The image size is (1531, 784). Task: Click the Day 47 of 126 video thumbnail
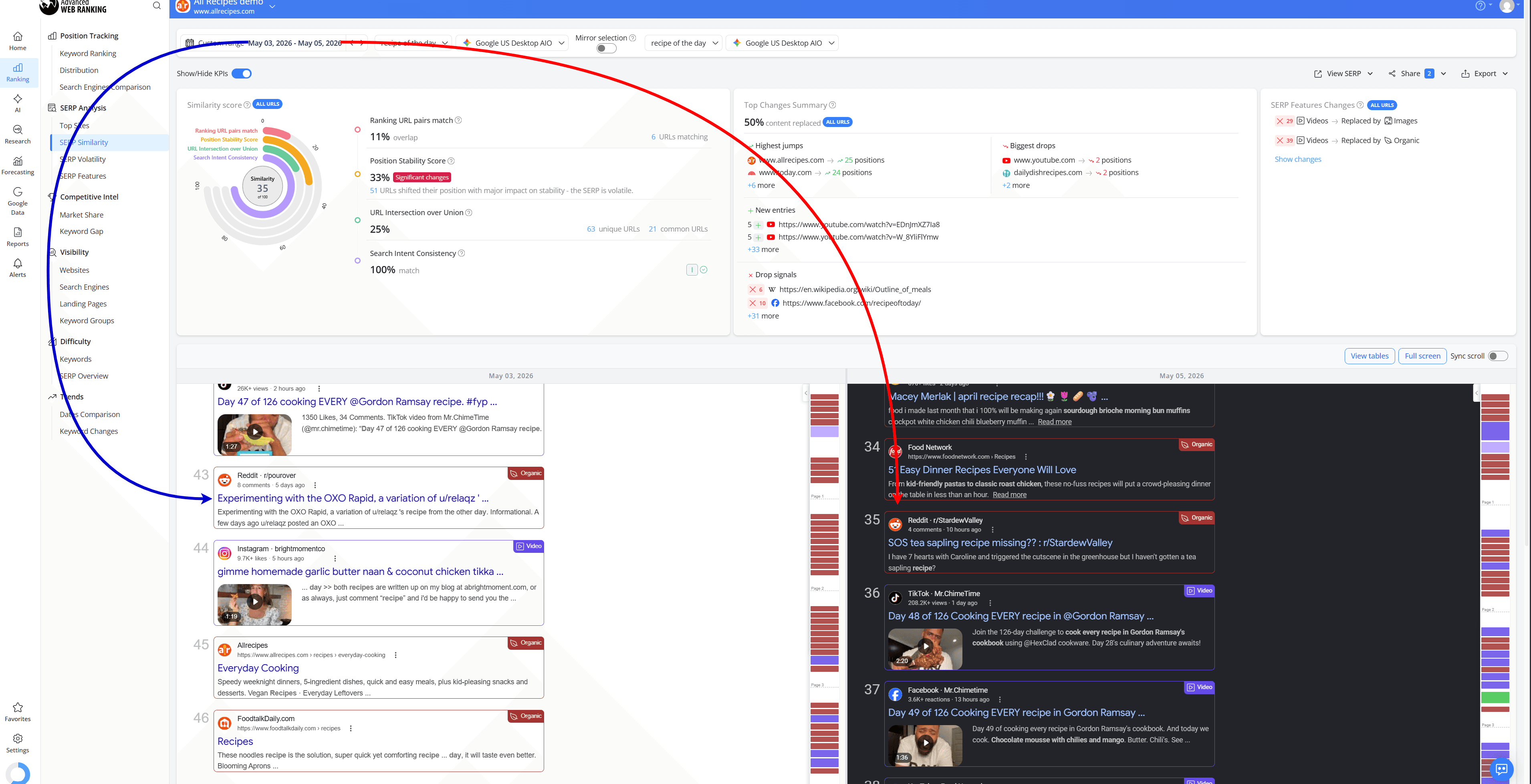254,435
